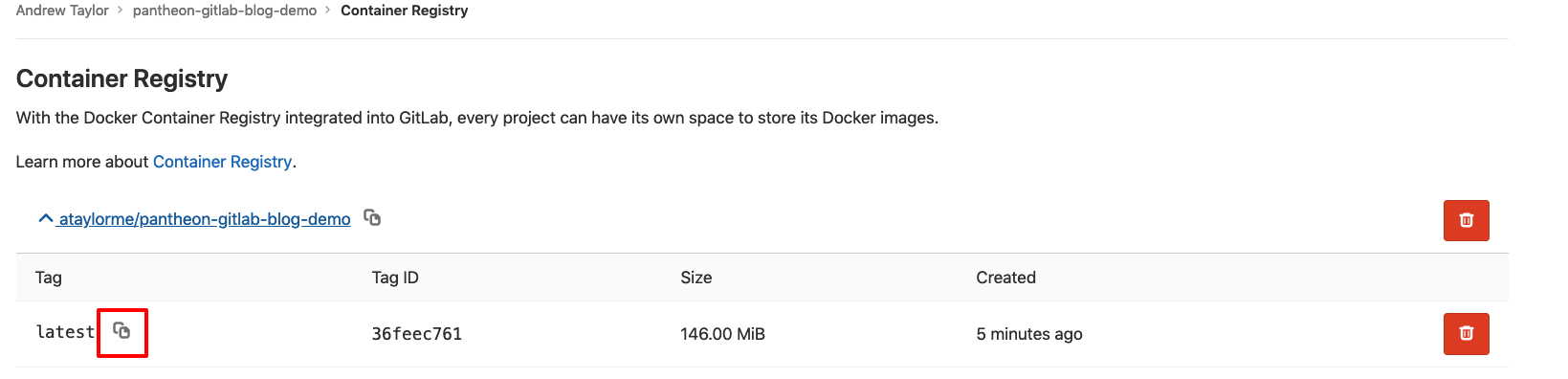
Task: Click the Tag ID column header
Action: (x=395, y=278)
